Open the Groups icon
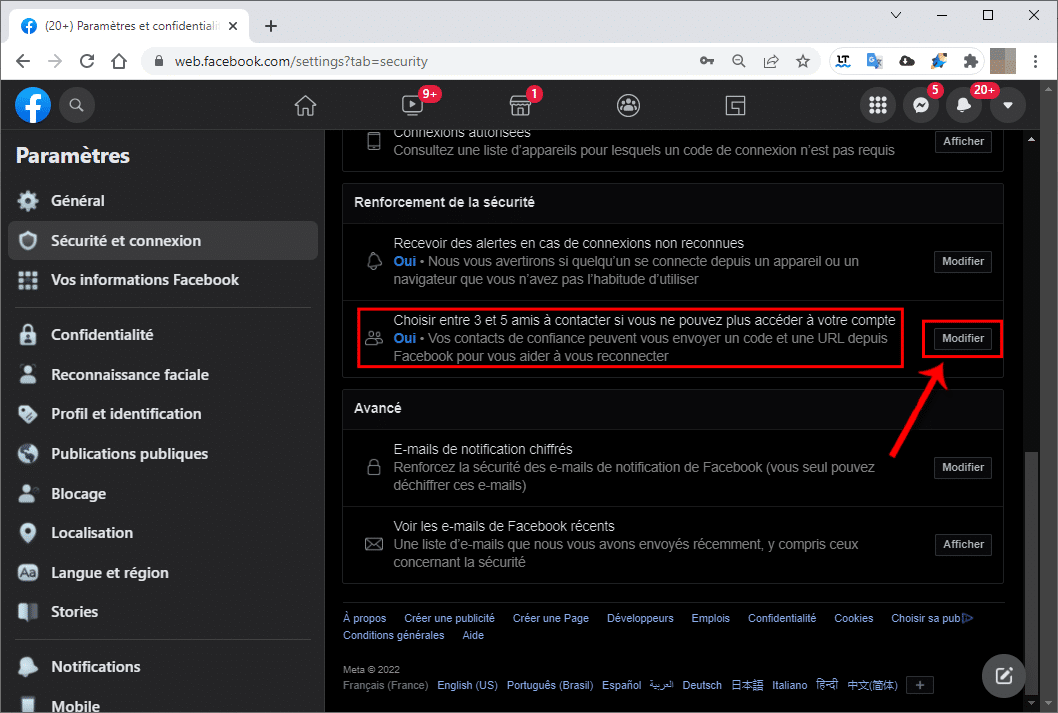 (628, 106)
